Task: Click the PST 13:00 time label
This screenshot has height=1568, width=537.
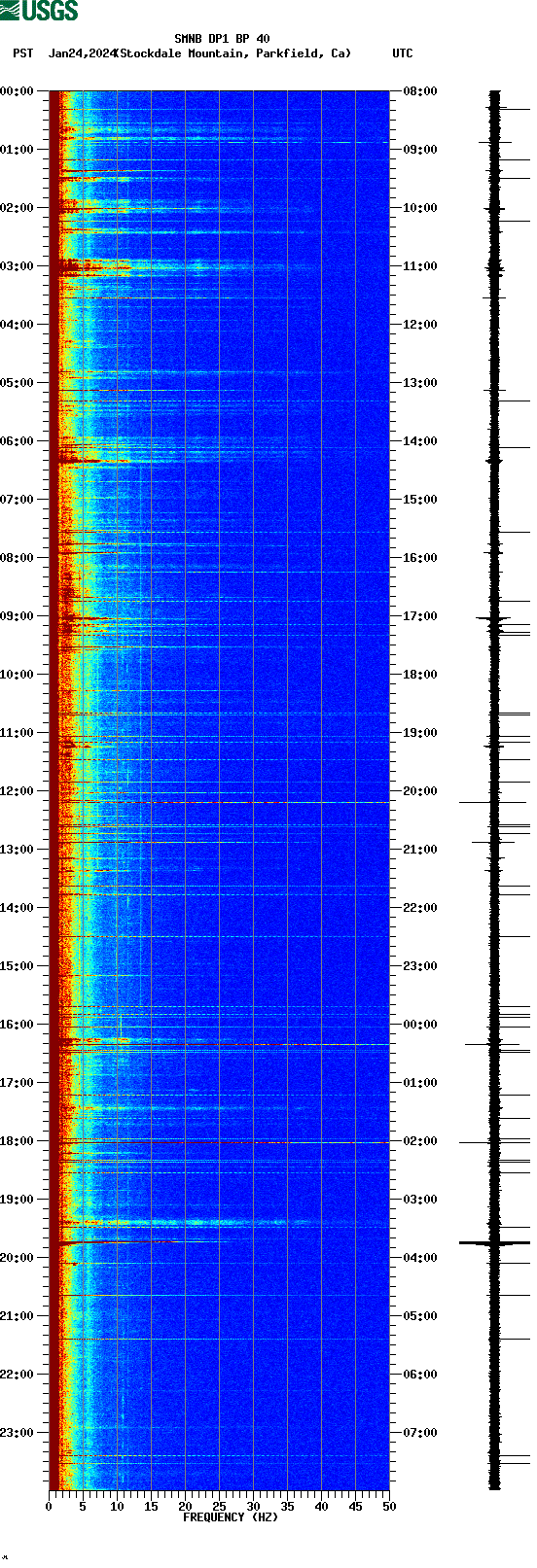Action: click(18, 850)
